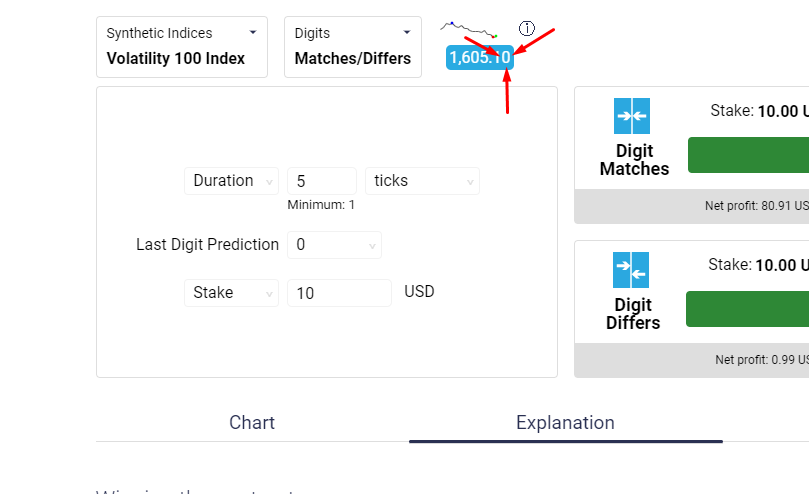Screen dimensions: 809x494
Task: Click the green Digit Matches purchase button
Action: click(x=748, y=155)
